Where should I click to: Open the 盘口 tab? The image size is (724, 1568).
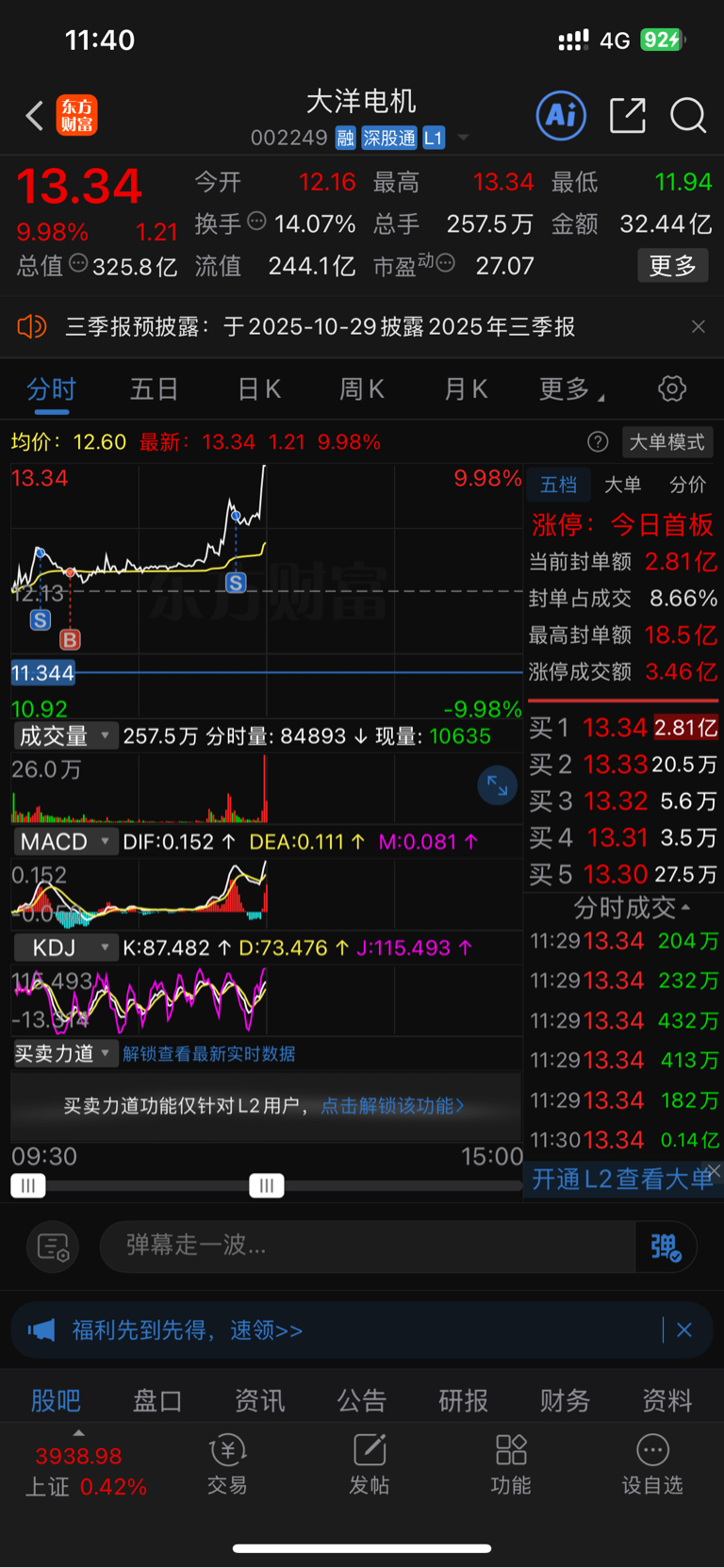157,1400
